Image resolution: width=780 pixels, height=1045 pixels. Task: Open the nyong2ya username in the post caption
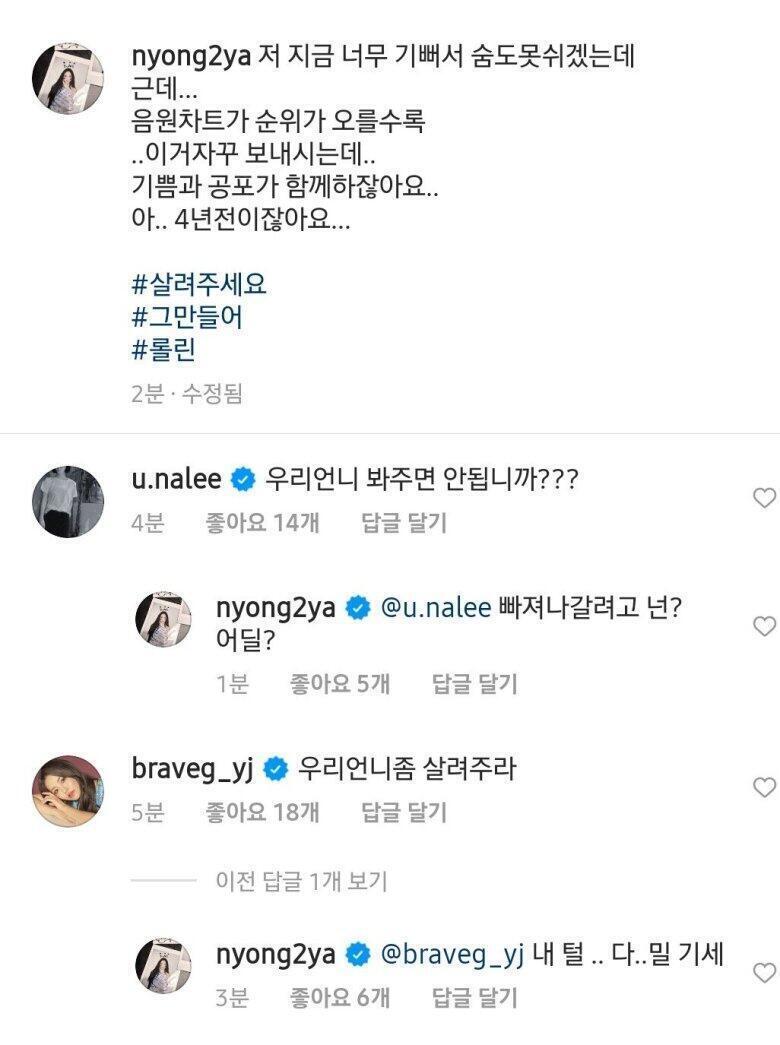[x=191, y=56]
